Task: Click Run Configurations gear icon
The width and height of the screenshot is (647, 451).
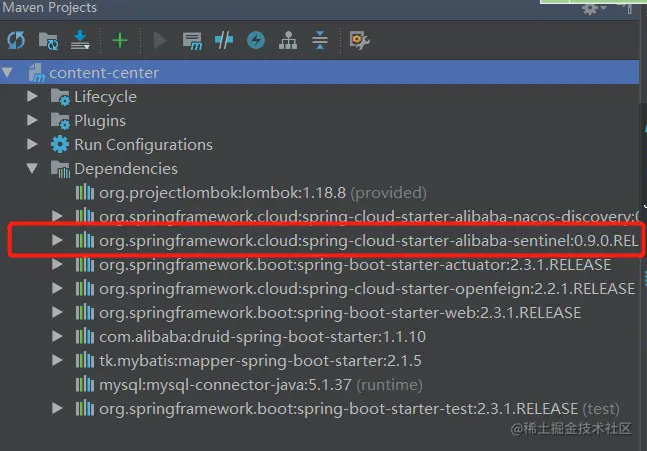Action: click(x=60, y=144)
